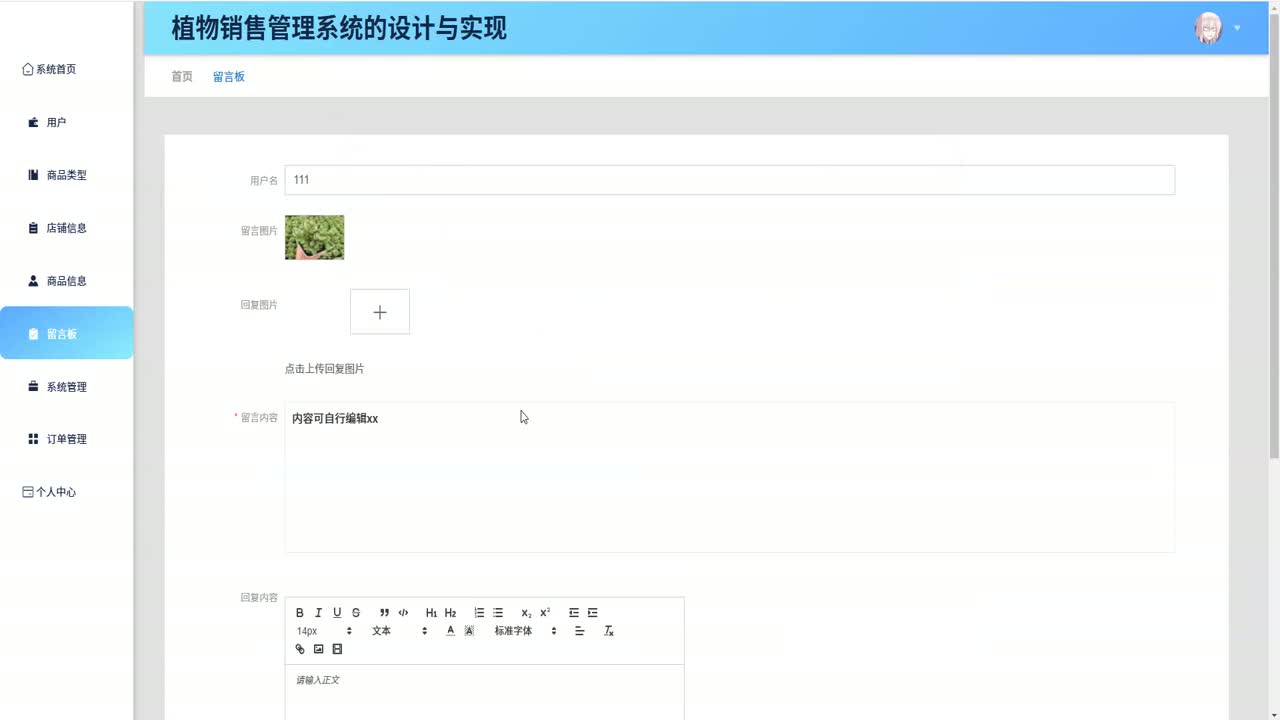Open the text color picker

point(450,631)
